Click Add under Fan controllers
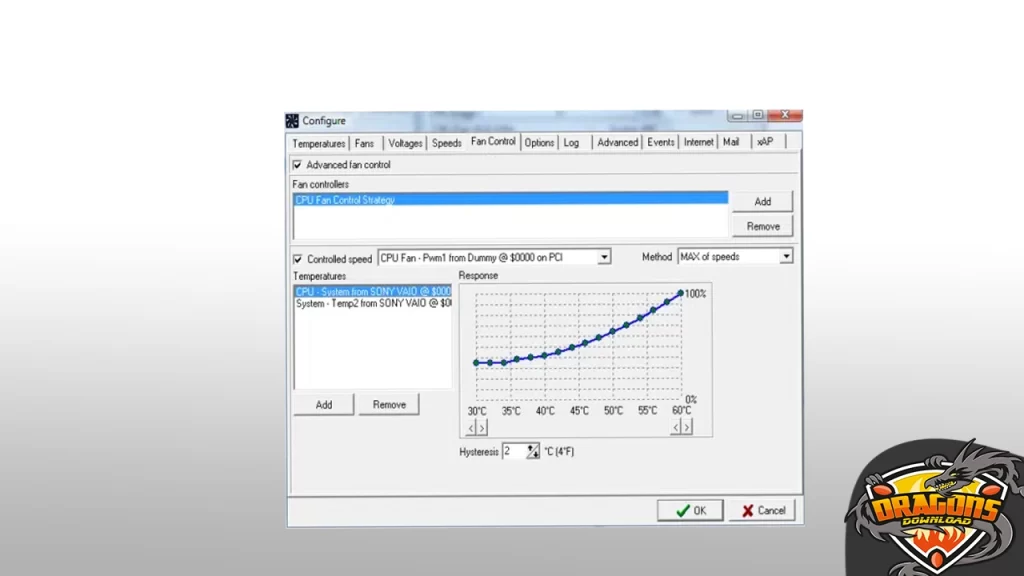The height and width of the screenshot is (576, 1024). click(763, 201)
